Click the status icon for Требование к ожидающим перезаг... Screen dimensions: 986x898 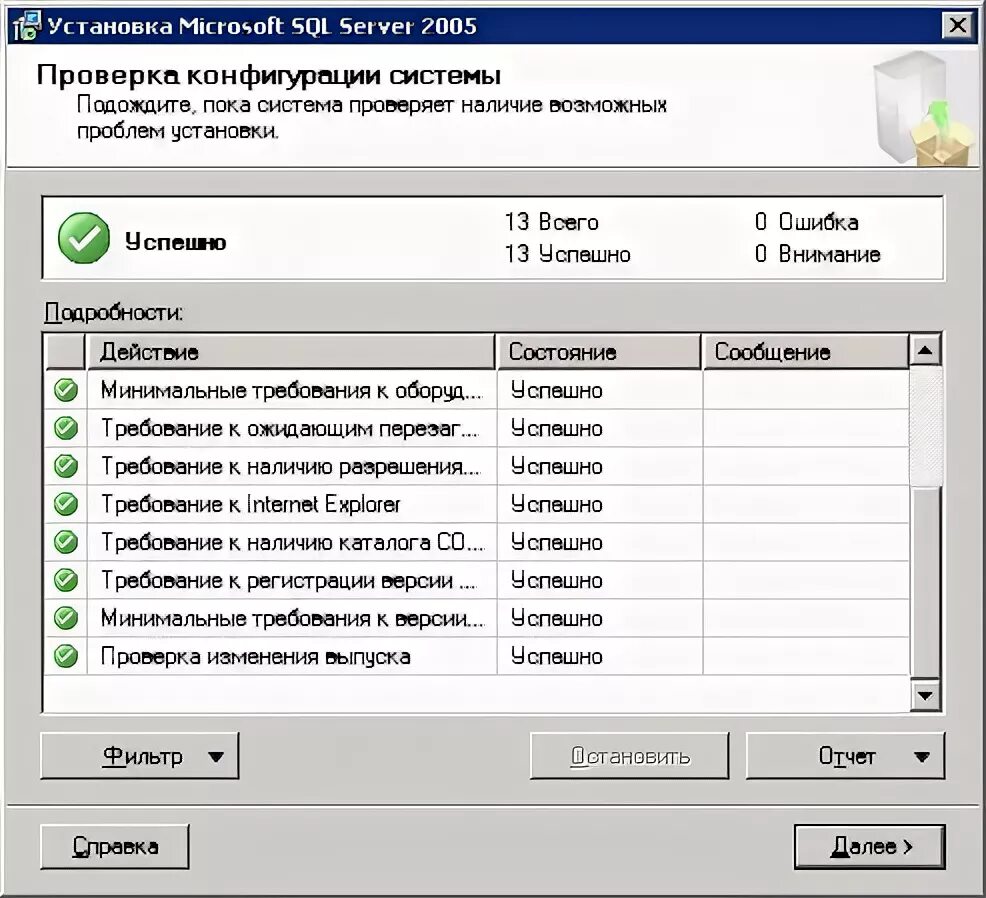coord(65,428)
